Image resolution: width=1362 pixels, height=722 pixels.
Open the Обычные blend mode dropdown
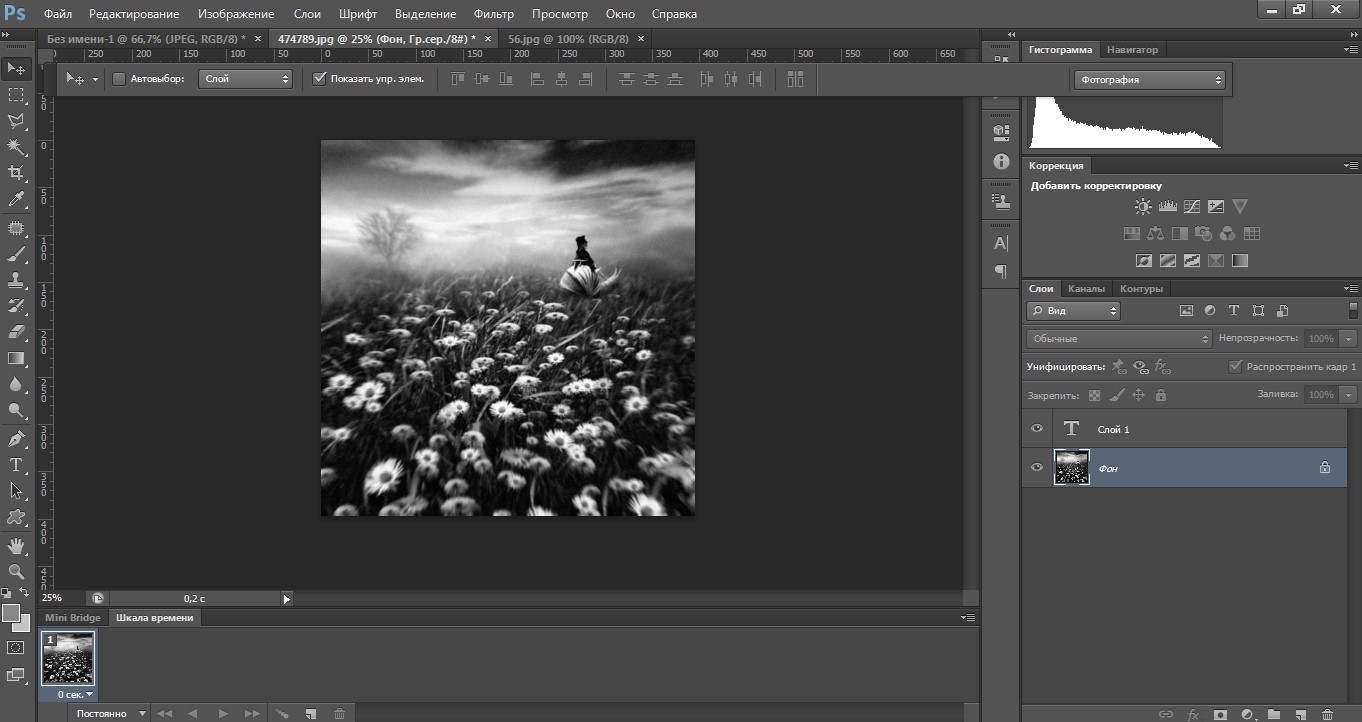(x=1119, y=339)
